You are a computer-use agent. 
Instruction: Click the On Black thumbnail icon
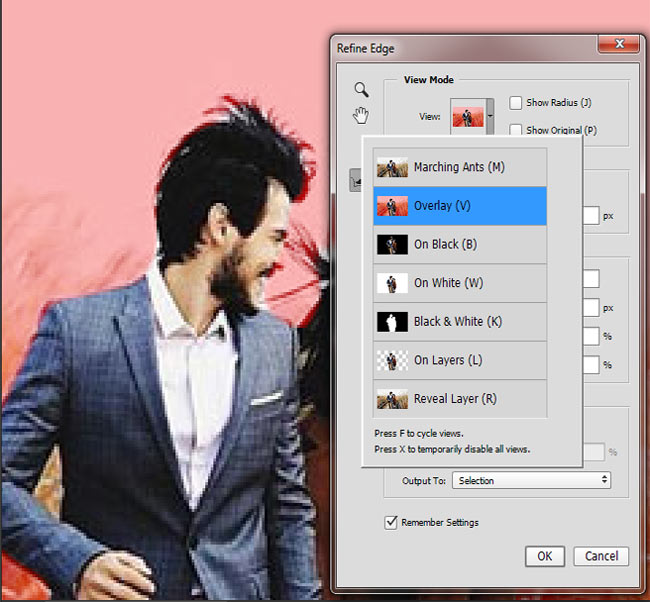point(391,244)
